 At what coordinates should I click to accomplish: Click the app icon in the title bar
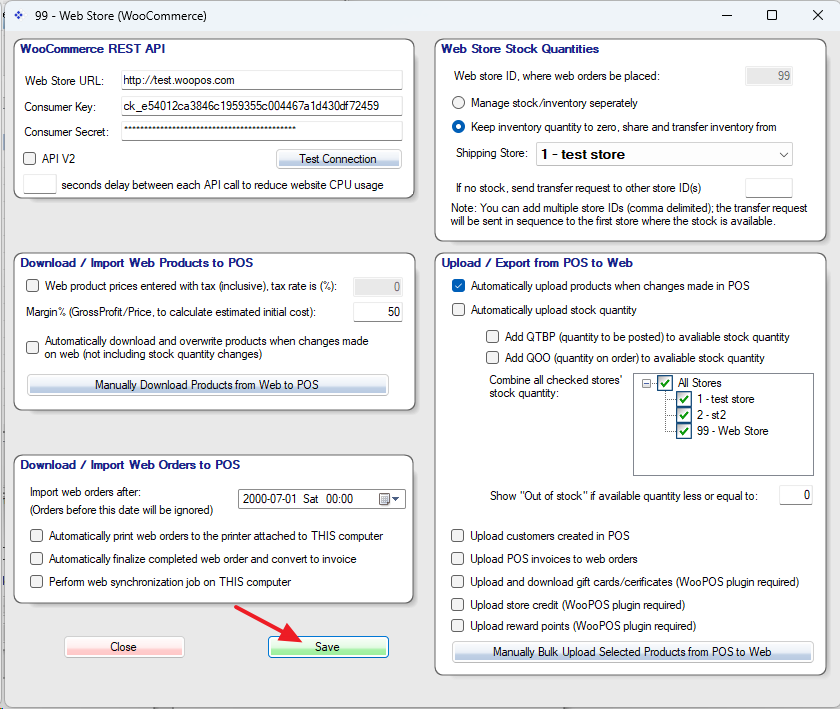click(x=19, y=15)
